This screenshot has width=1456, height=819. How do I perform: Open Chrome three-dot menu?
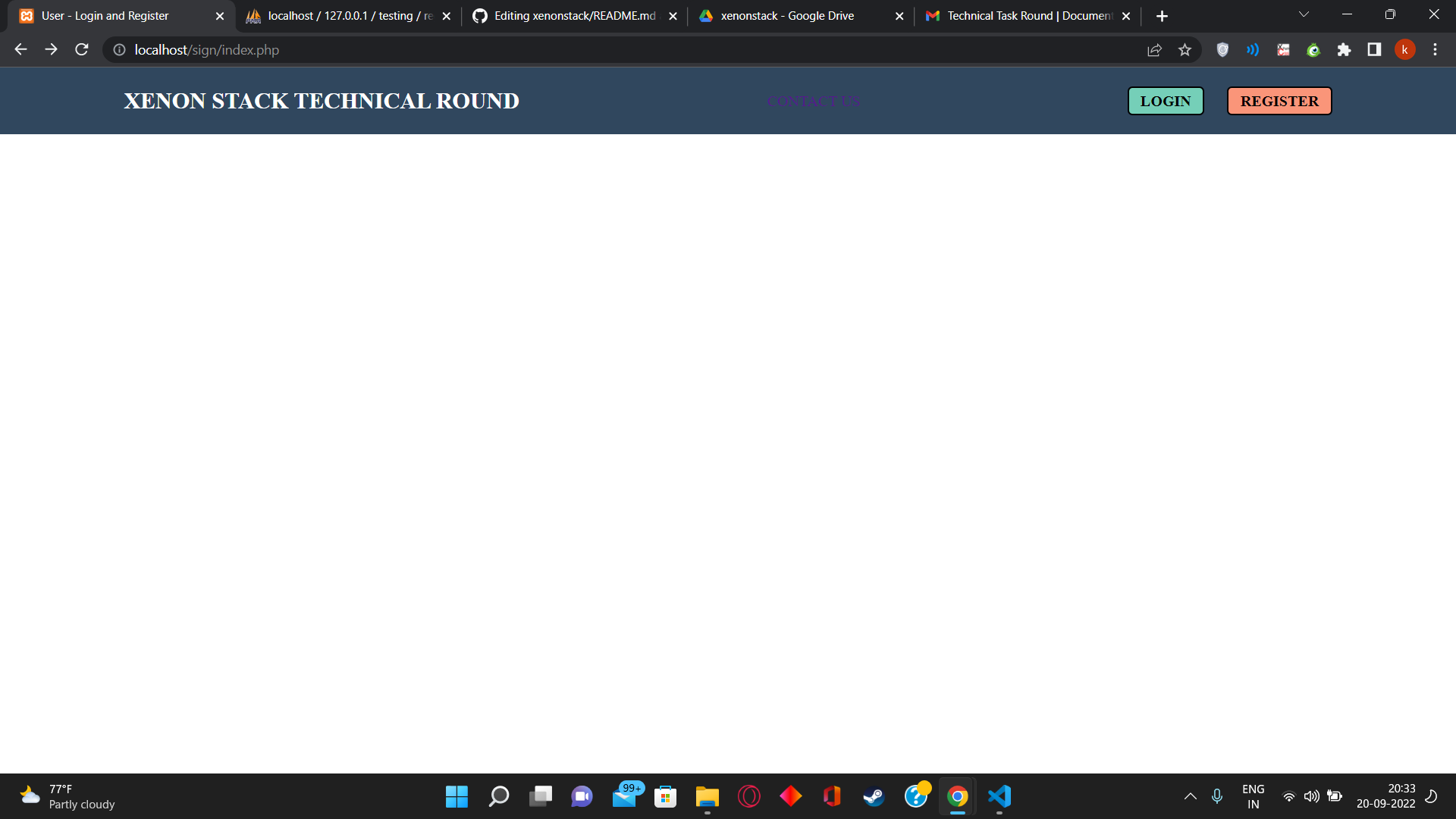tap(1435, 50)
